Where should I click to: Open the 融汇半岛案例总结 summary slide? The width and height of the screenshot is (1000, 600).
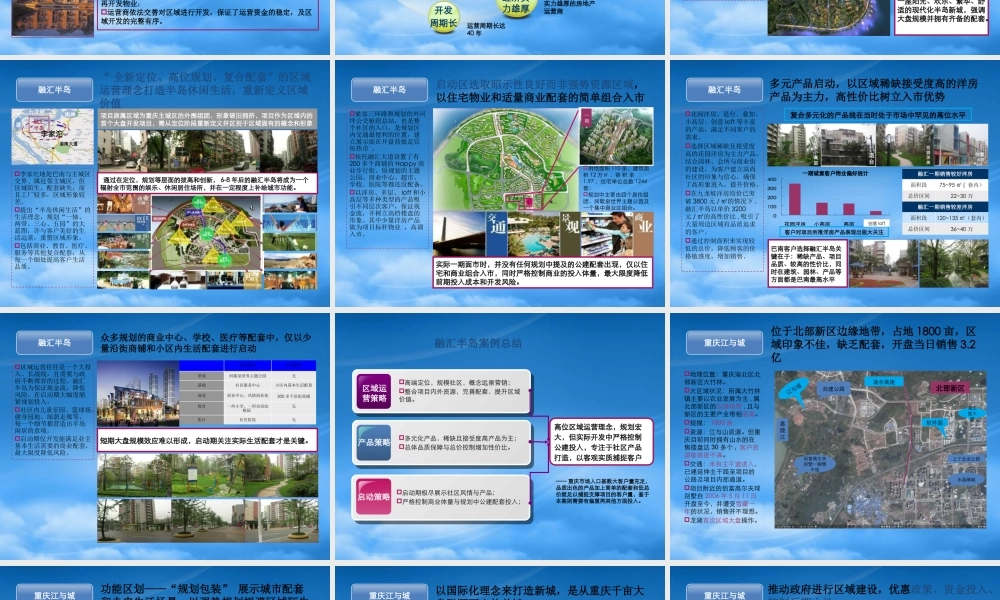pos(499,436)
